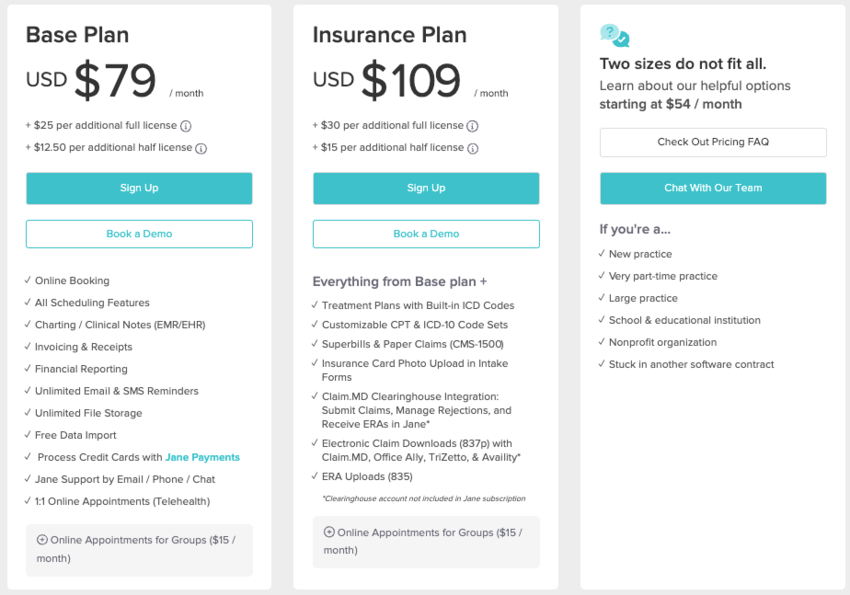Sign Up for the Insurance Plan
This screenshot has width=850, height=595.
point(426,188)
